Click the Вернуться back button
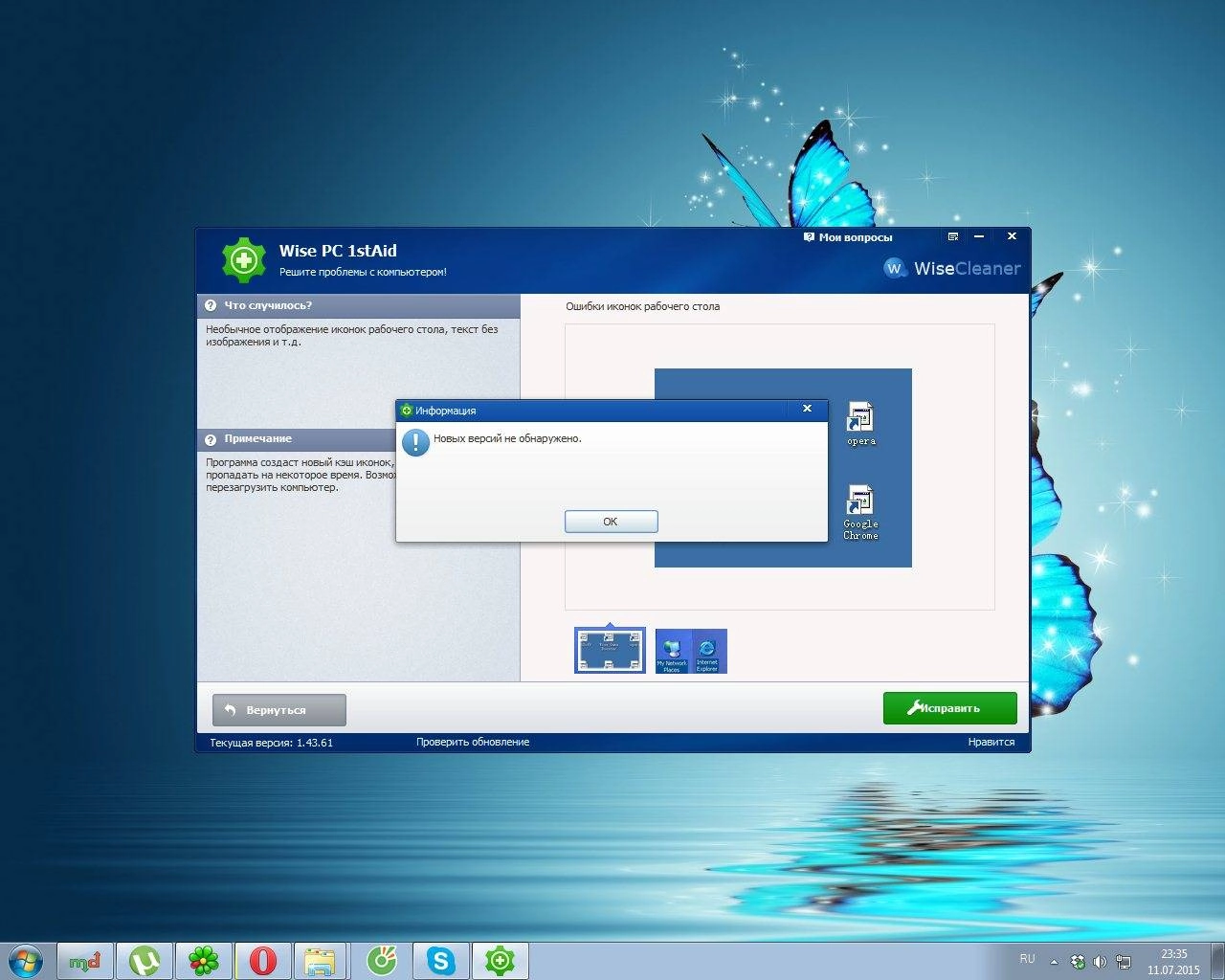The width and height of the screenshot is (1225, 980). [x=278, y=710]
